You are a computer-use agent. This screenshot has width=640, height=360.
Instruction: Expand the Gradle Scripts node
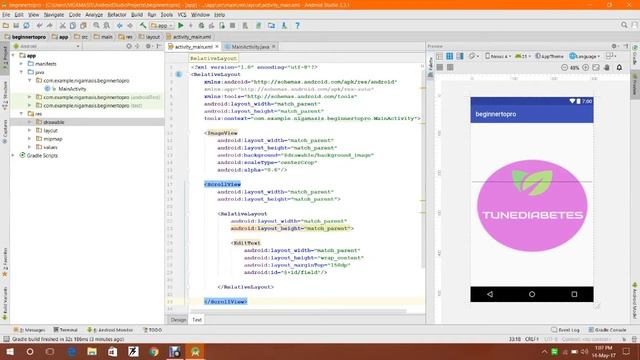click(x=13, y=156)
